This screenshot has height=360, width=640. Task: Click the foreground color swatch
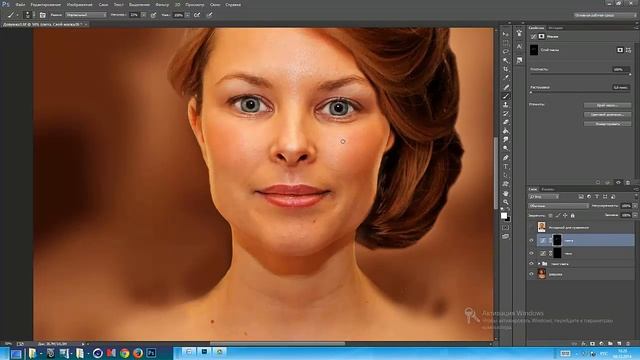(x=504, y=216)
